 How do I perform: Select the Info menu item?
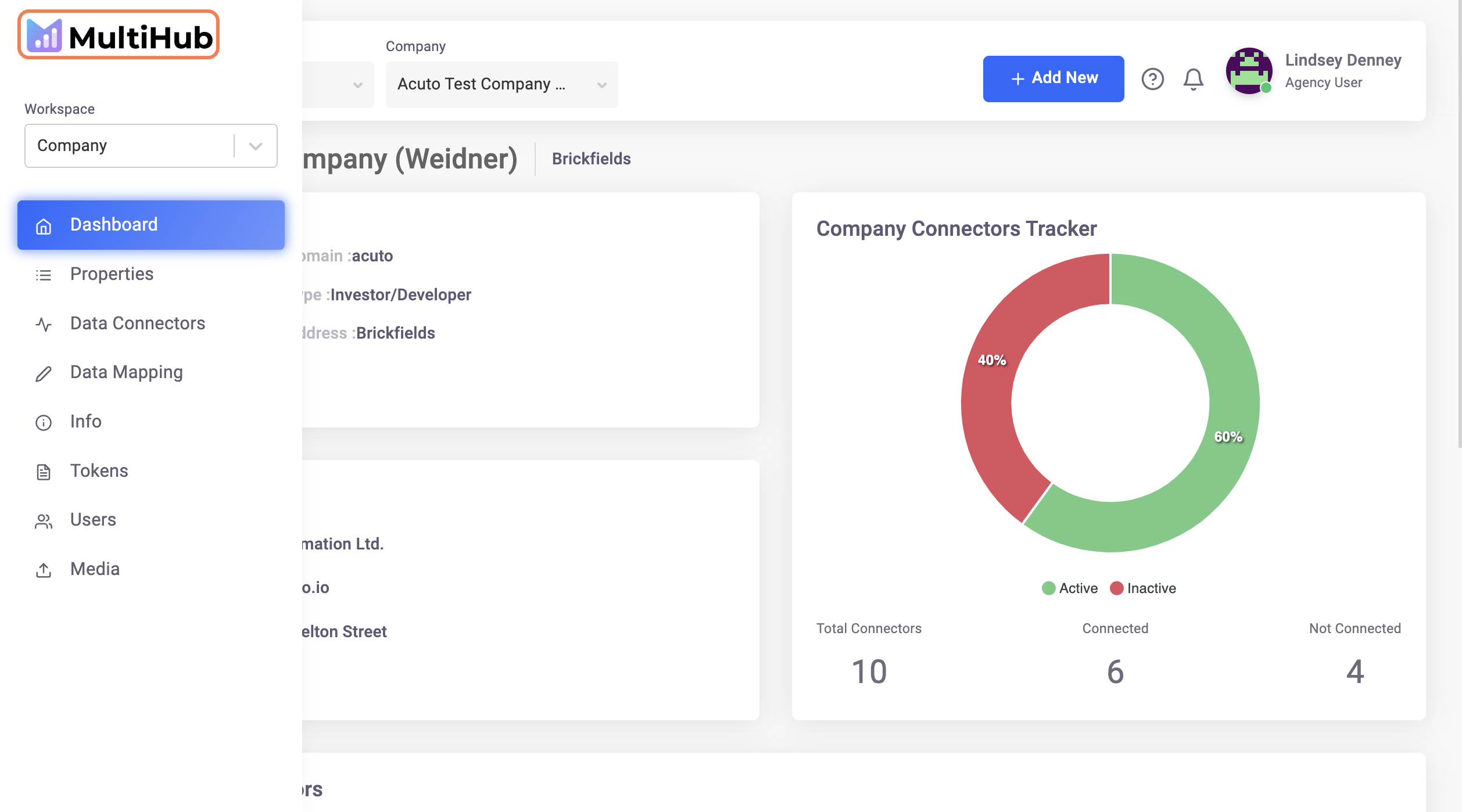[151, 422]
